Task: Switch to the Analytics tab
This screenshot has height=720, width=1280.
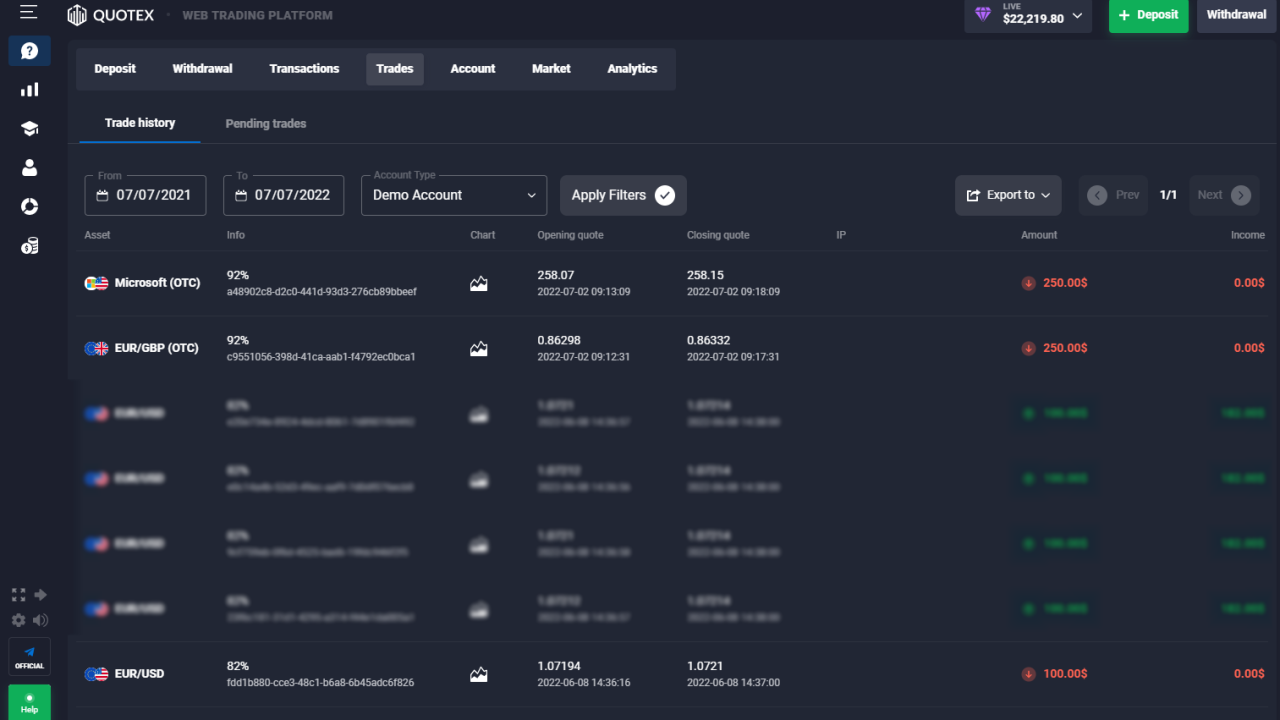Action: pos(632,69)
